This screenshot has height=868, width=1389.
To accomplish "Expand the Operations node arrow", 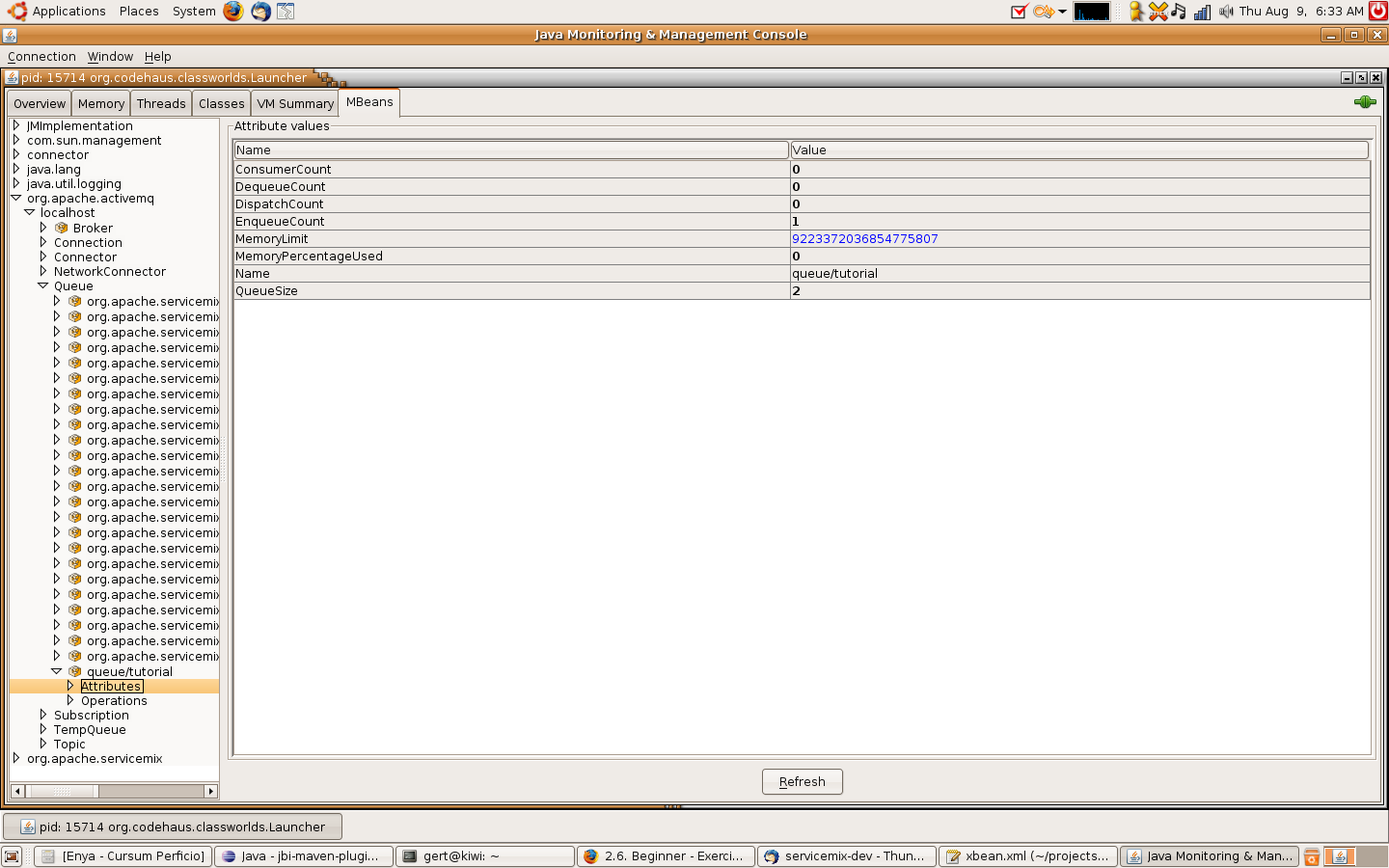I will point(70,700).
